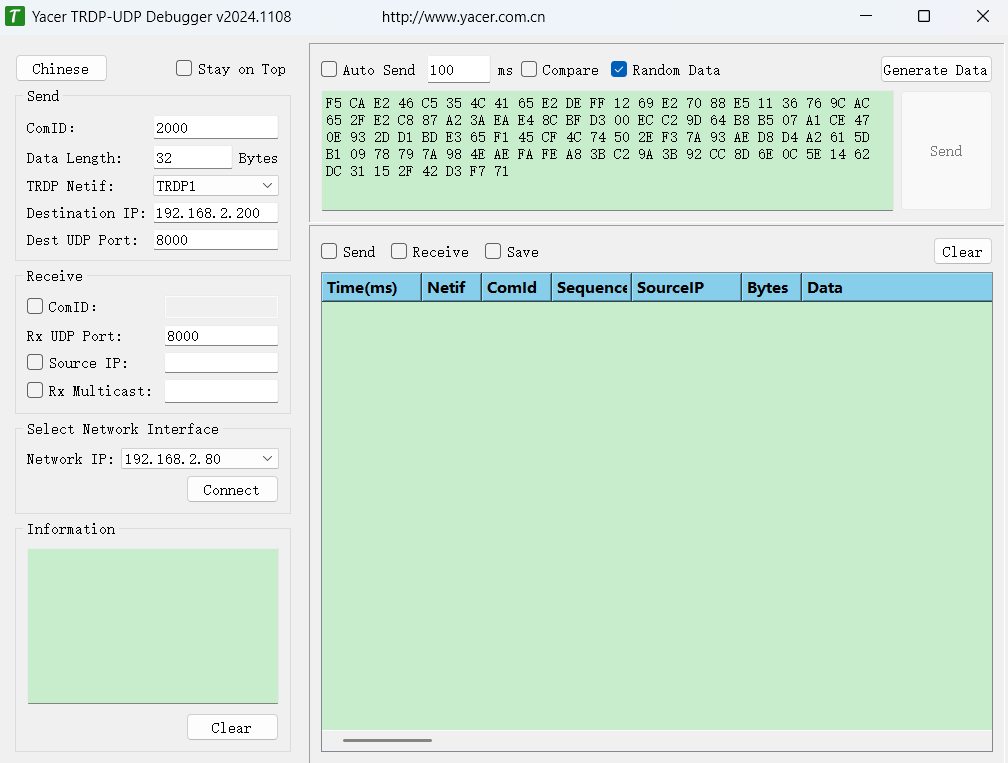Click the SourceIP column header
1008x763 pixels.
pyautogui.click(x=685, y=287)
